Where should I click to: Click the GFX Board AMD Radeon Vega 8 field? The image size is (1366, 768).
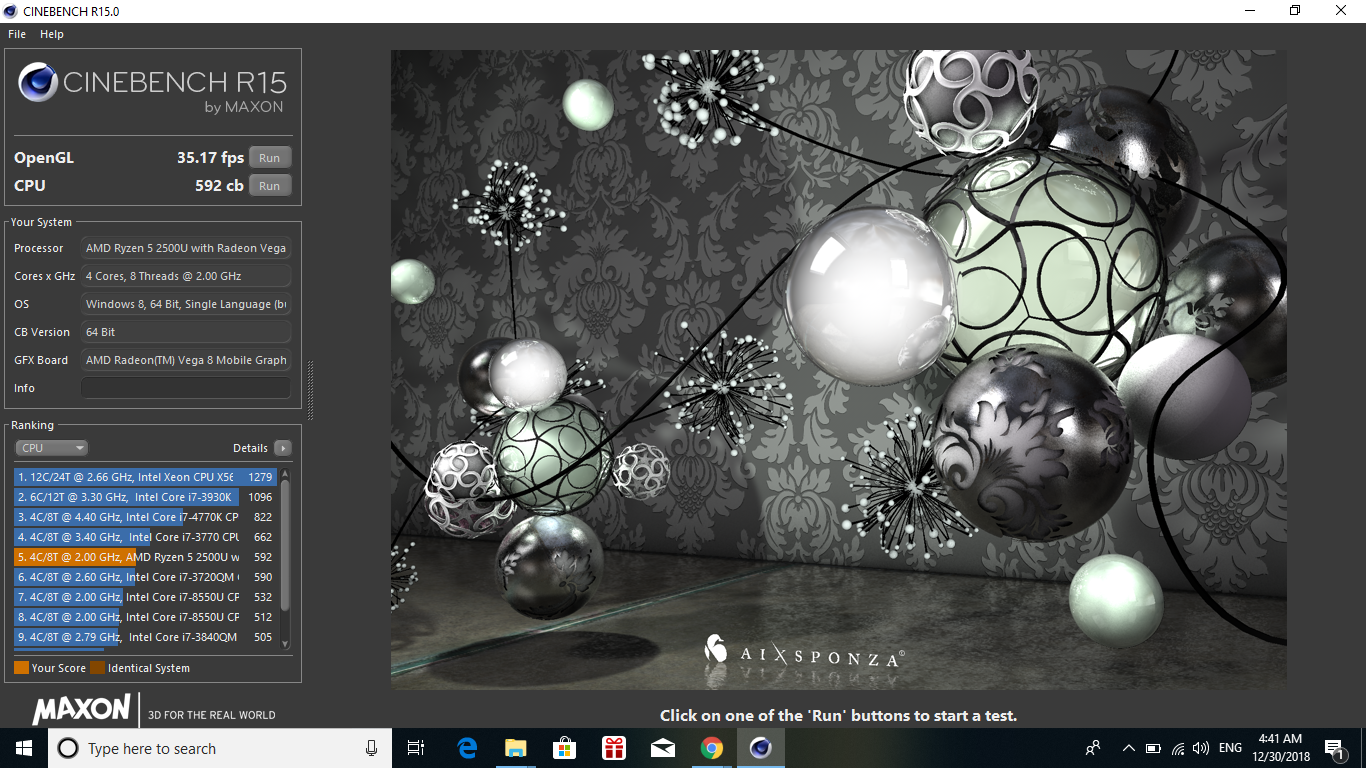click(186, 360)
